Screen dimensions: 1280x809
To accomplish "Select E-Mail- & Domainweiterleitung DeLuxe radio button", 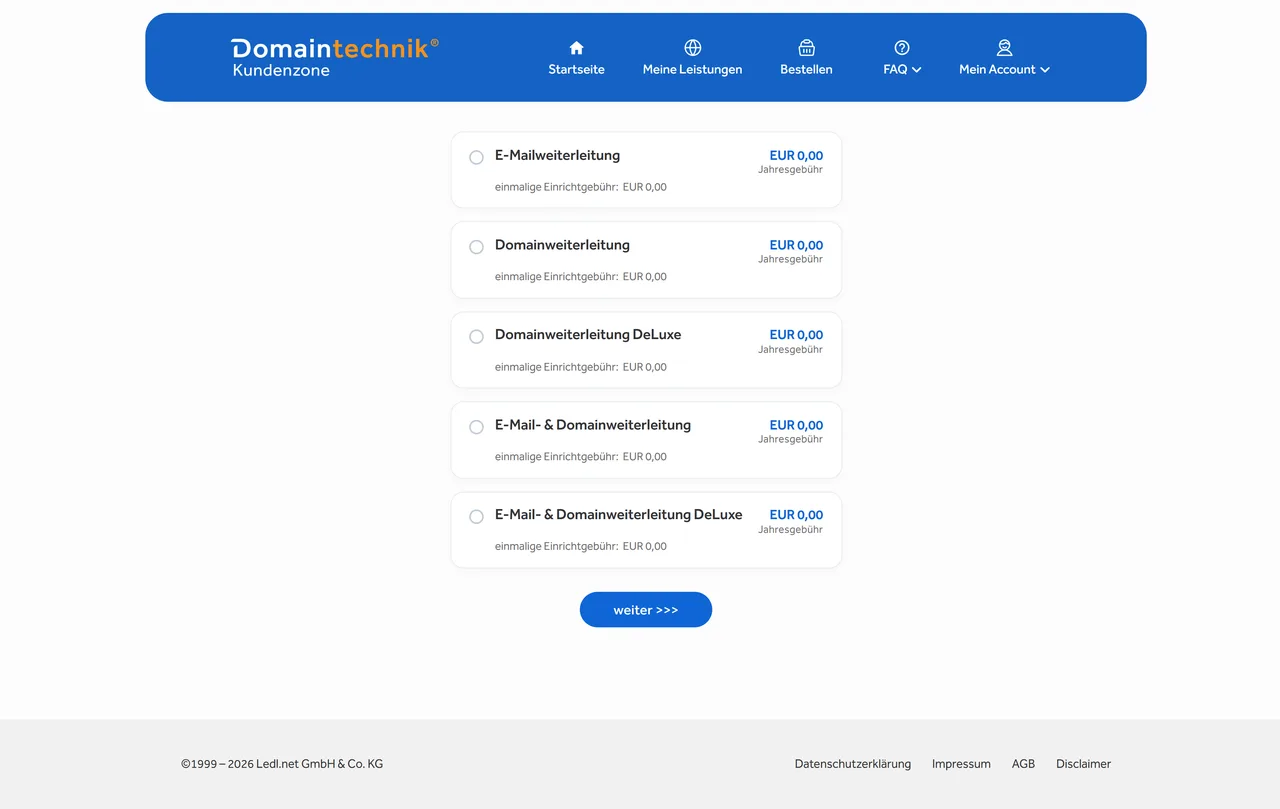I will (x=476, y=517).
